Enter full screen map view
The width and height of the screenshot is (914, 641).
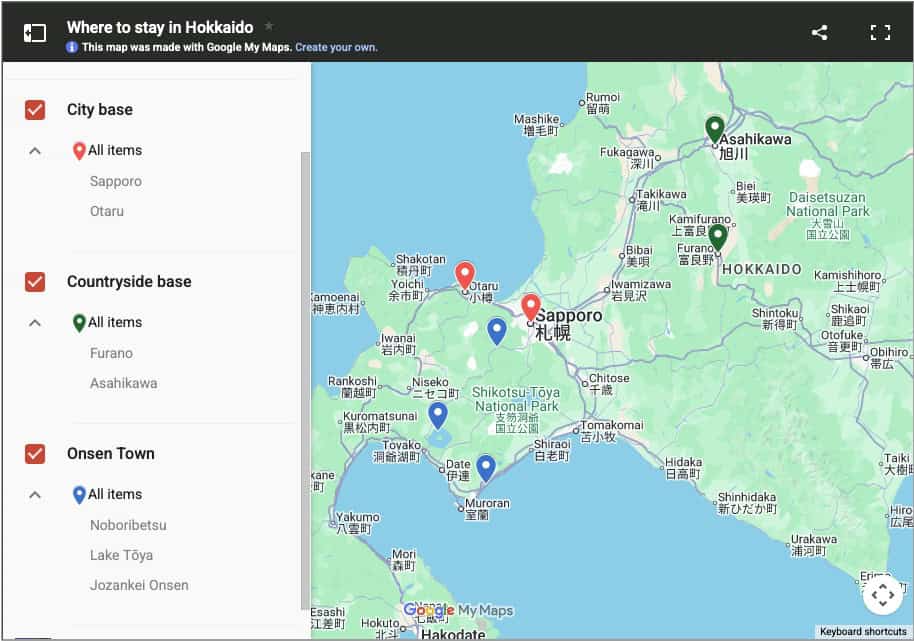[880, 32]
